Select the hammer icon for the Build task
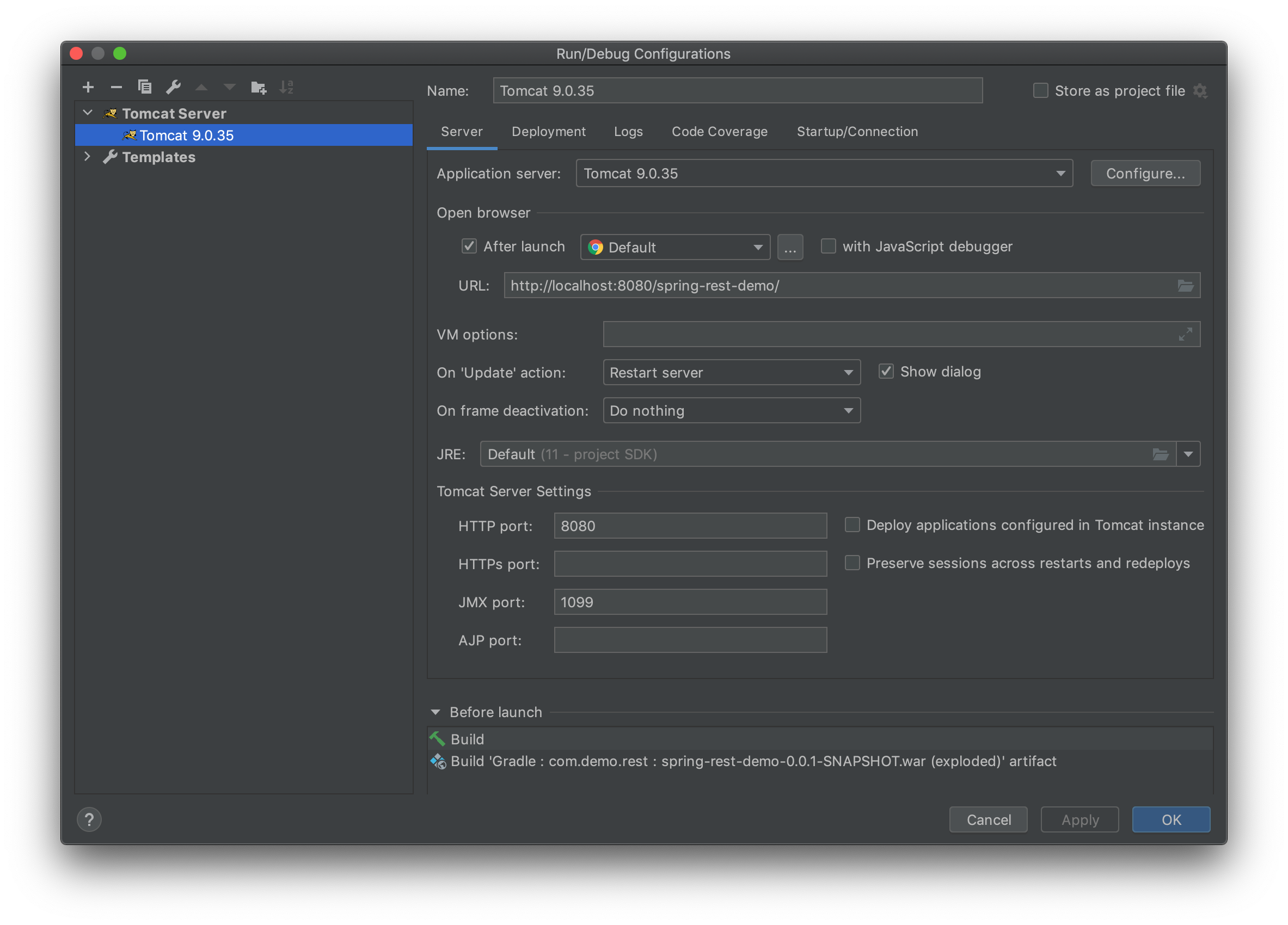The image size is (1288, 925). pyautogui.click(x=437, y=739)
